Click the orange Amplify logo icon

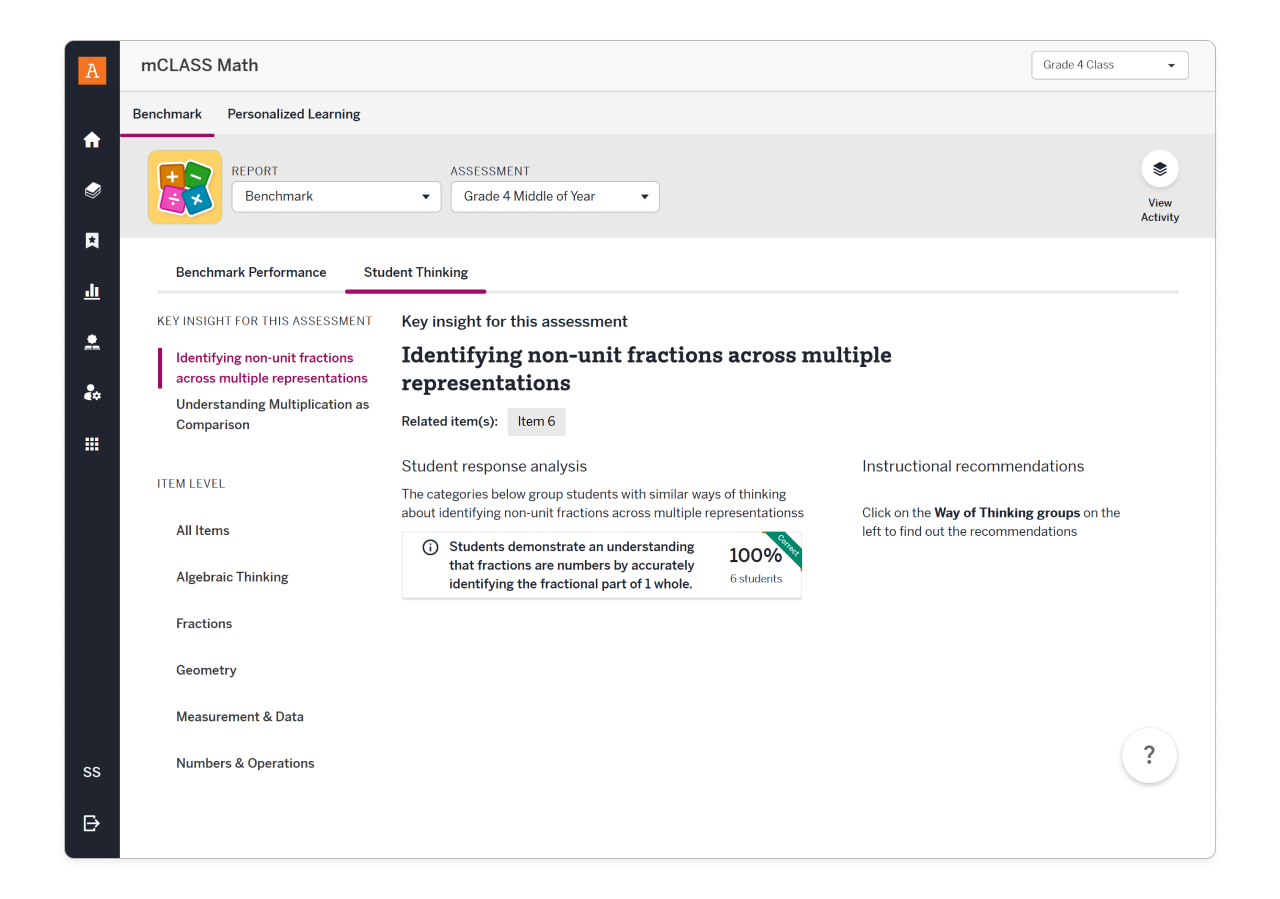click(x=92, y=70)
